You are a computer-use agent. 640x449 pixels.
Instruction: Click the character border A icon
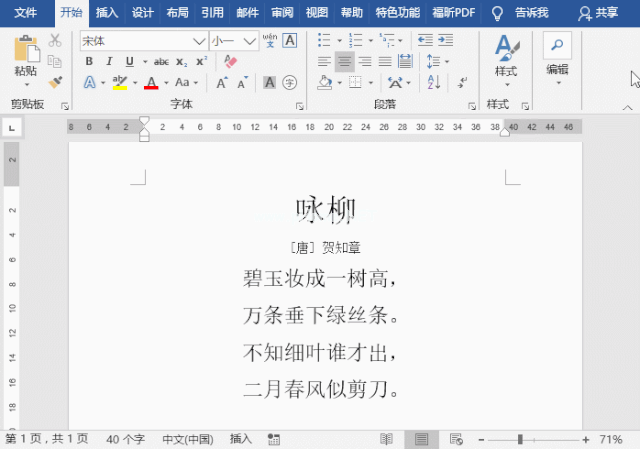click(290, 40)
